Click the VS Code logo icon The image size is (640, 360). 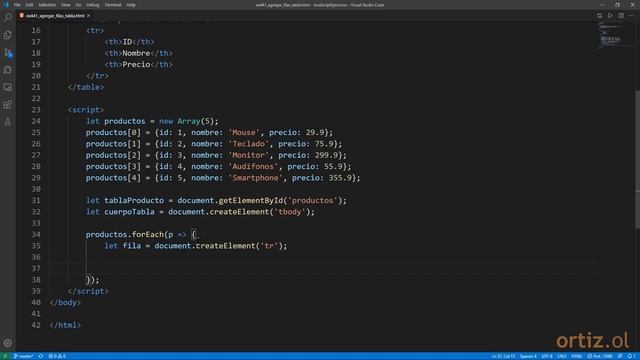coord(6,5)
